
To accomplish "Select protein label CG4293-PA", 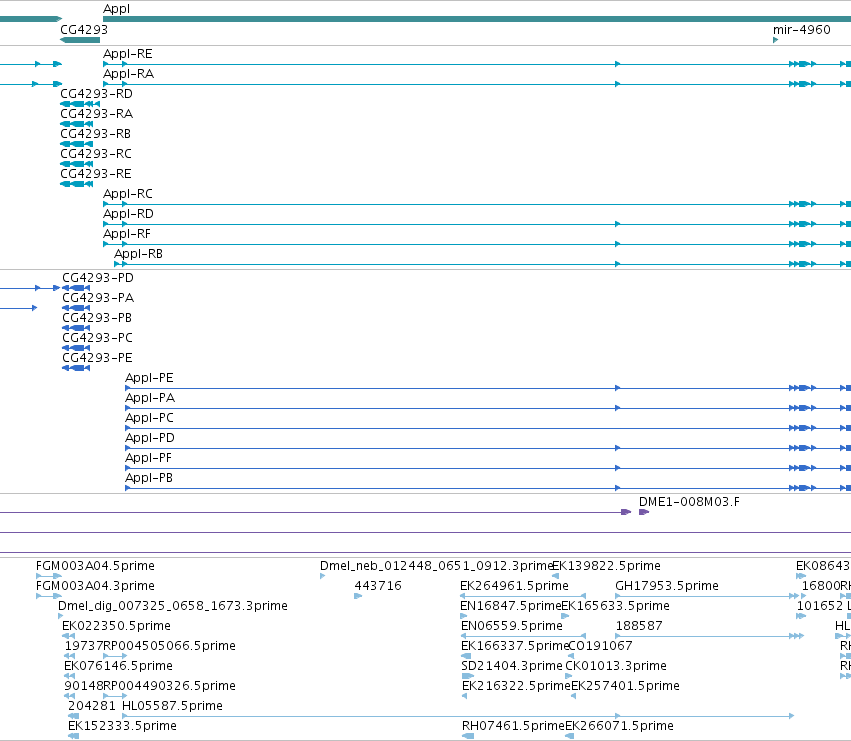I will point(98,298).
